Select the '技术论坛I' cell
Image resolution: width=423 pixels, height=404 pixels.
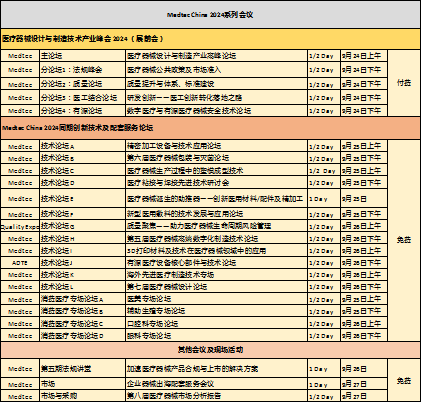82,251
